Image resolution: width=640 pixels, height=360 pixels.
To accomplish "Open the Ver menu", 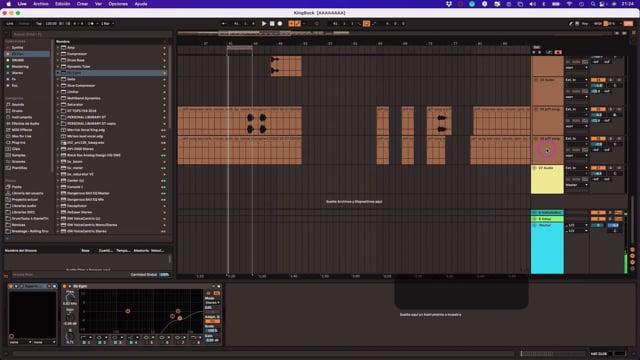I will (98, 4).
